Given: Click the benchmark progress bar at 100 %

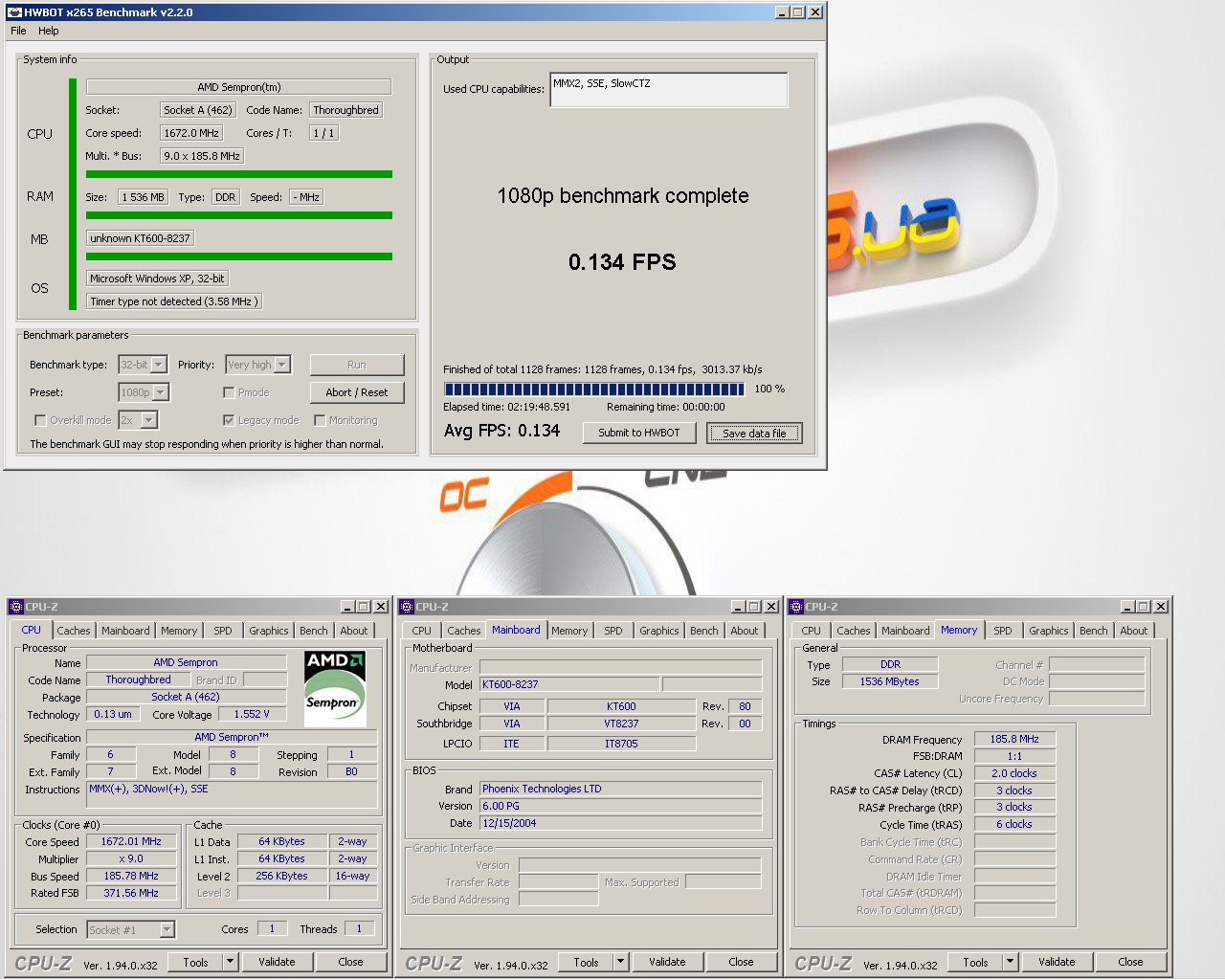Looking at the screenshot, I should coord(594,389).
